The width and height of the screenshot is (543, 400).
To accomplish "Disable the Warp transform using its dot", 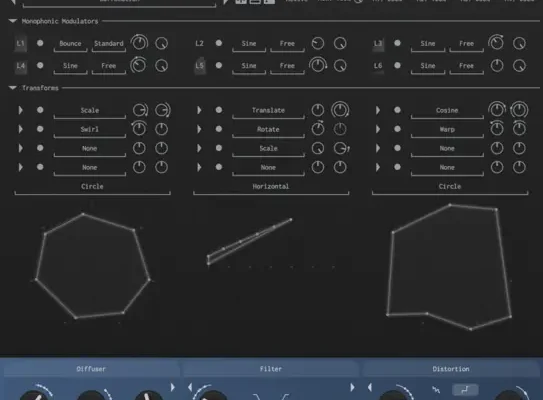I will tap(398, 129).
